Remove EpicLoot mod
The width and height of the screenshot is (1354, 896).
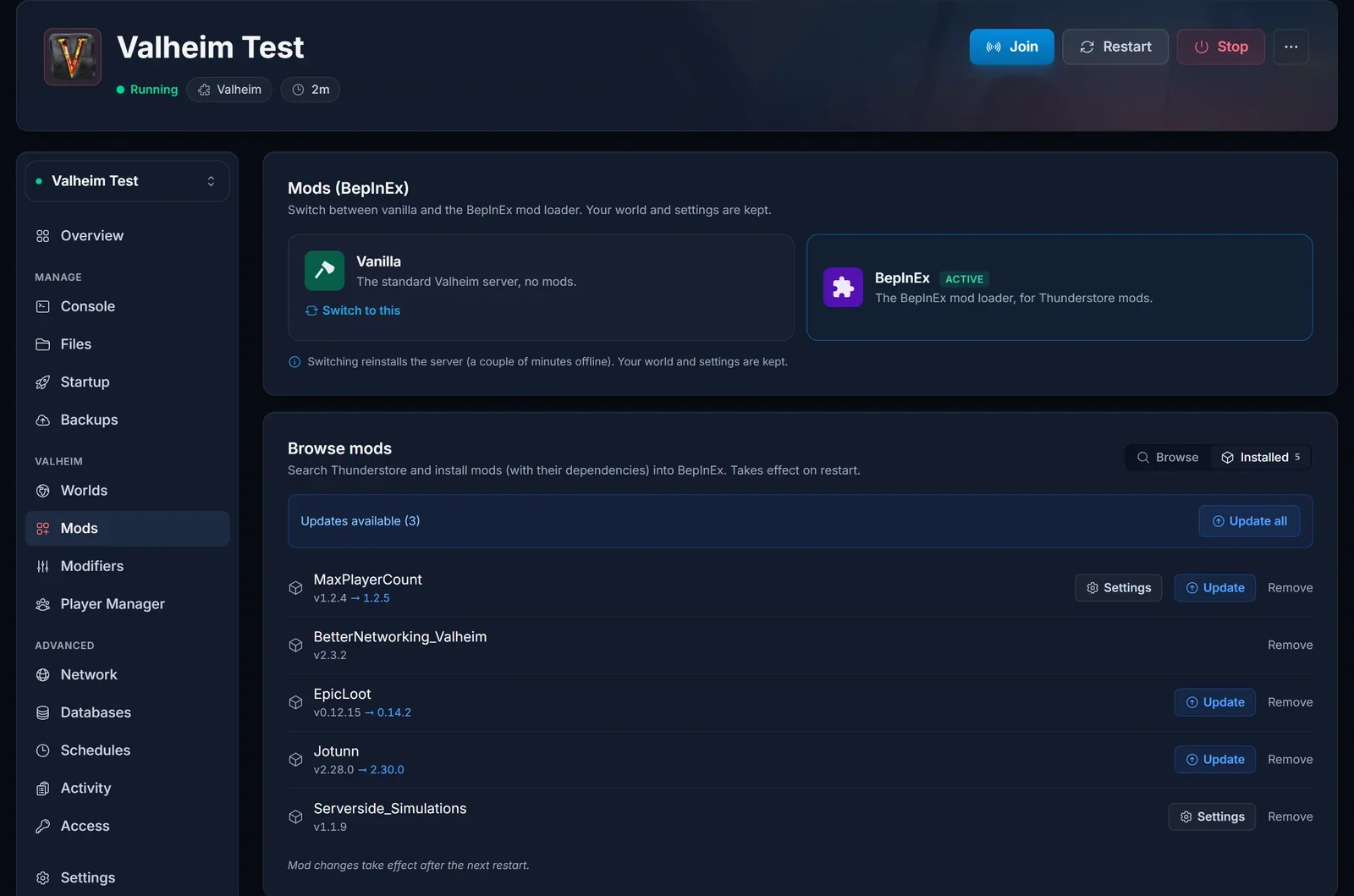point(1290,702)
